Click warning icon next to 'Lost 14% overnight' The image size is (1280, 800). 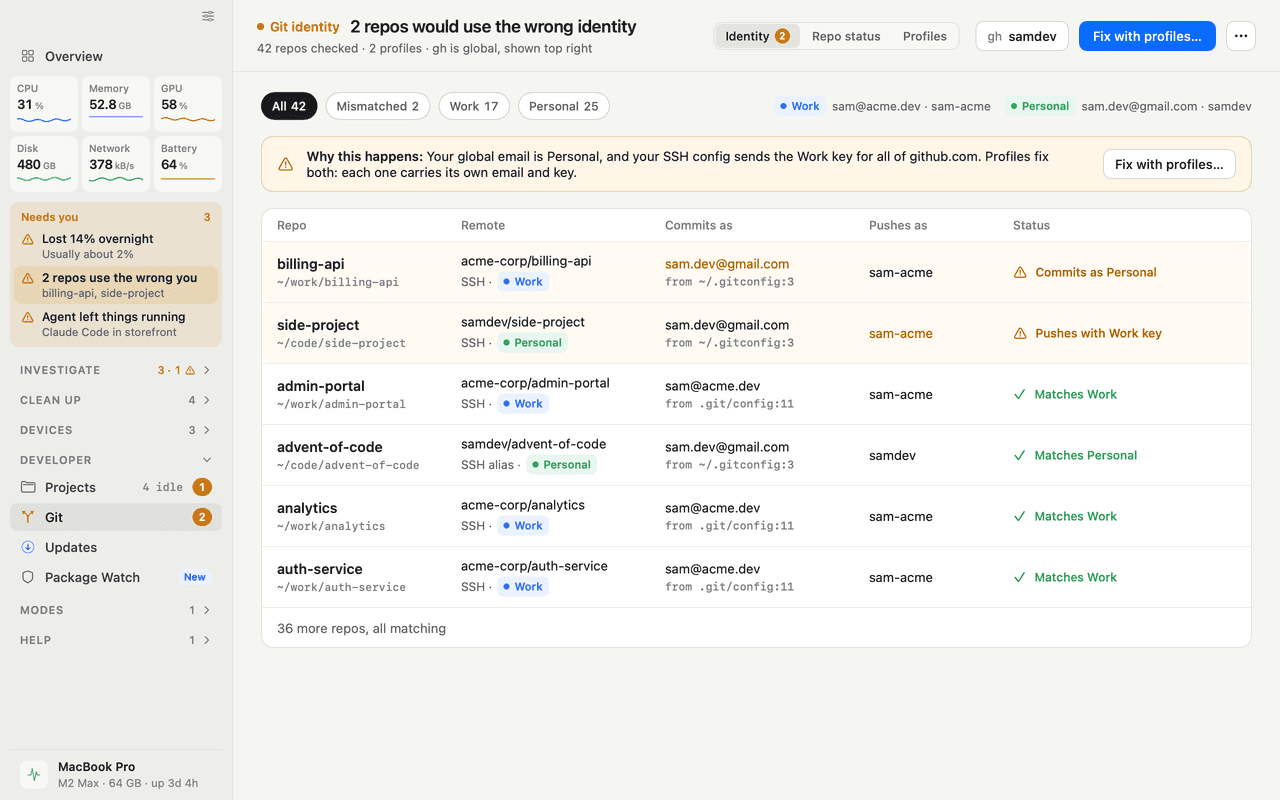(28, 240)
